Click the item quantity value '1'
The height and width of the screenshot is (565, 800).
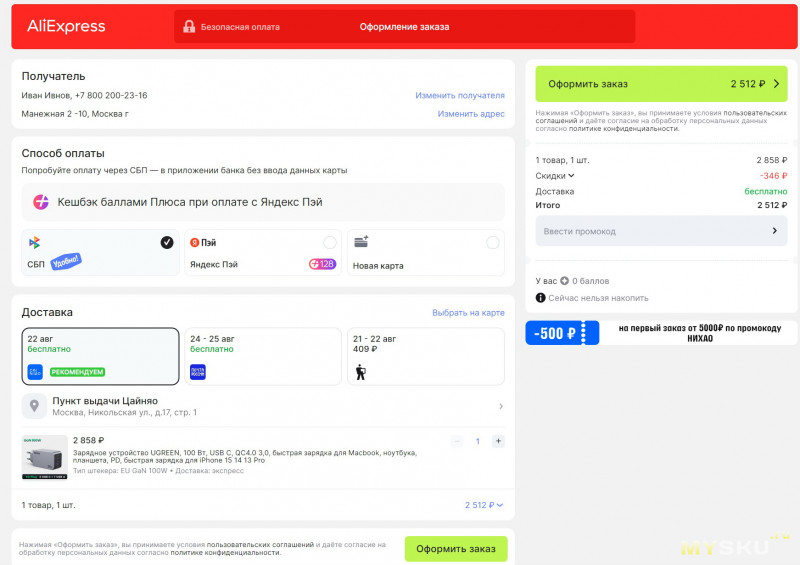[x=478, y=441]
